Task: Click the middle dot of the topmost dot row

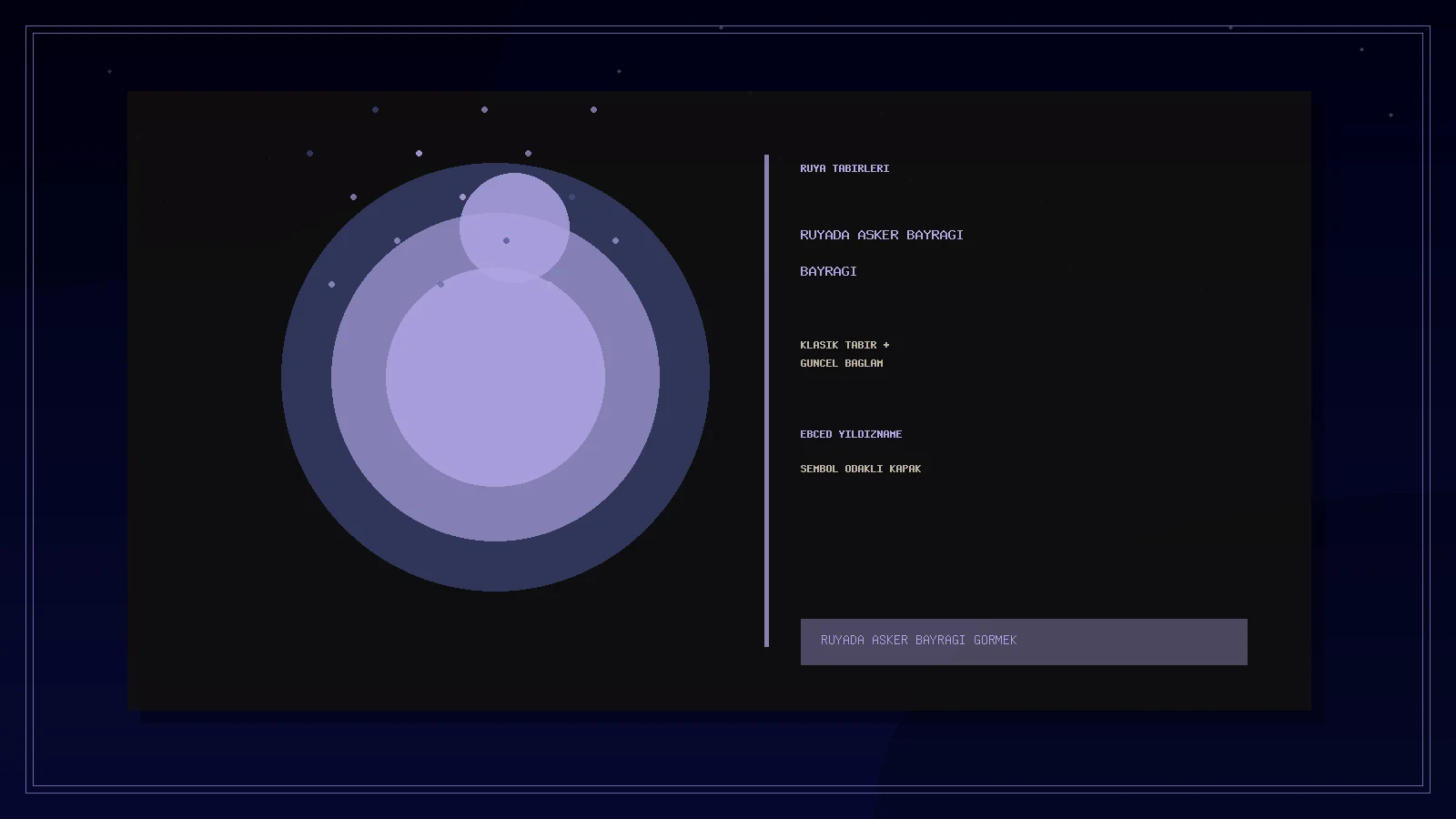Action: click(x=484, y=109)
